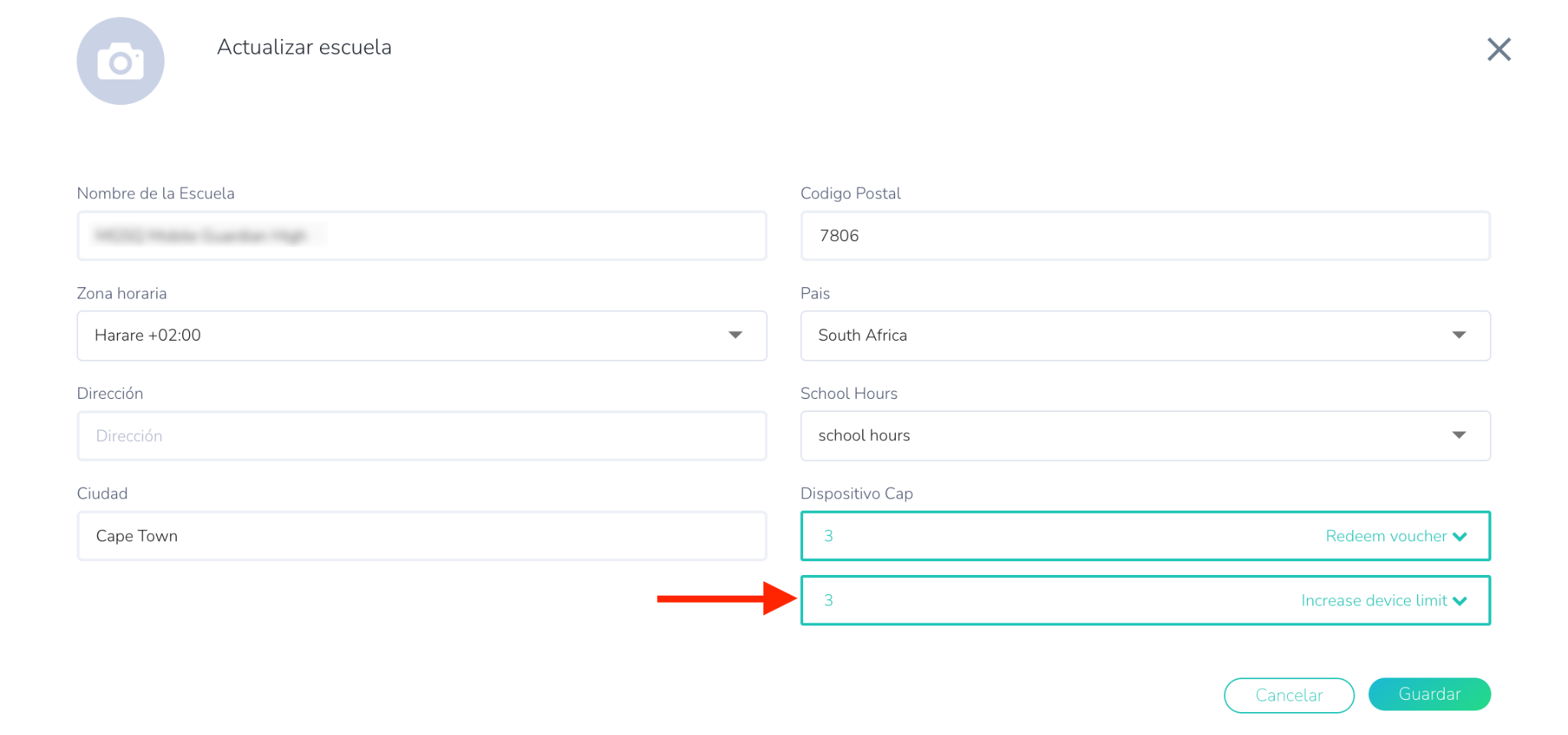Click the Zona horaria dropdown arrow
Viewport: 1568px width, 735px height.
pyautogui.click(x=735, y=335)
